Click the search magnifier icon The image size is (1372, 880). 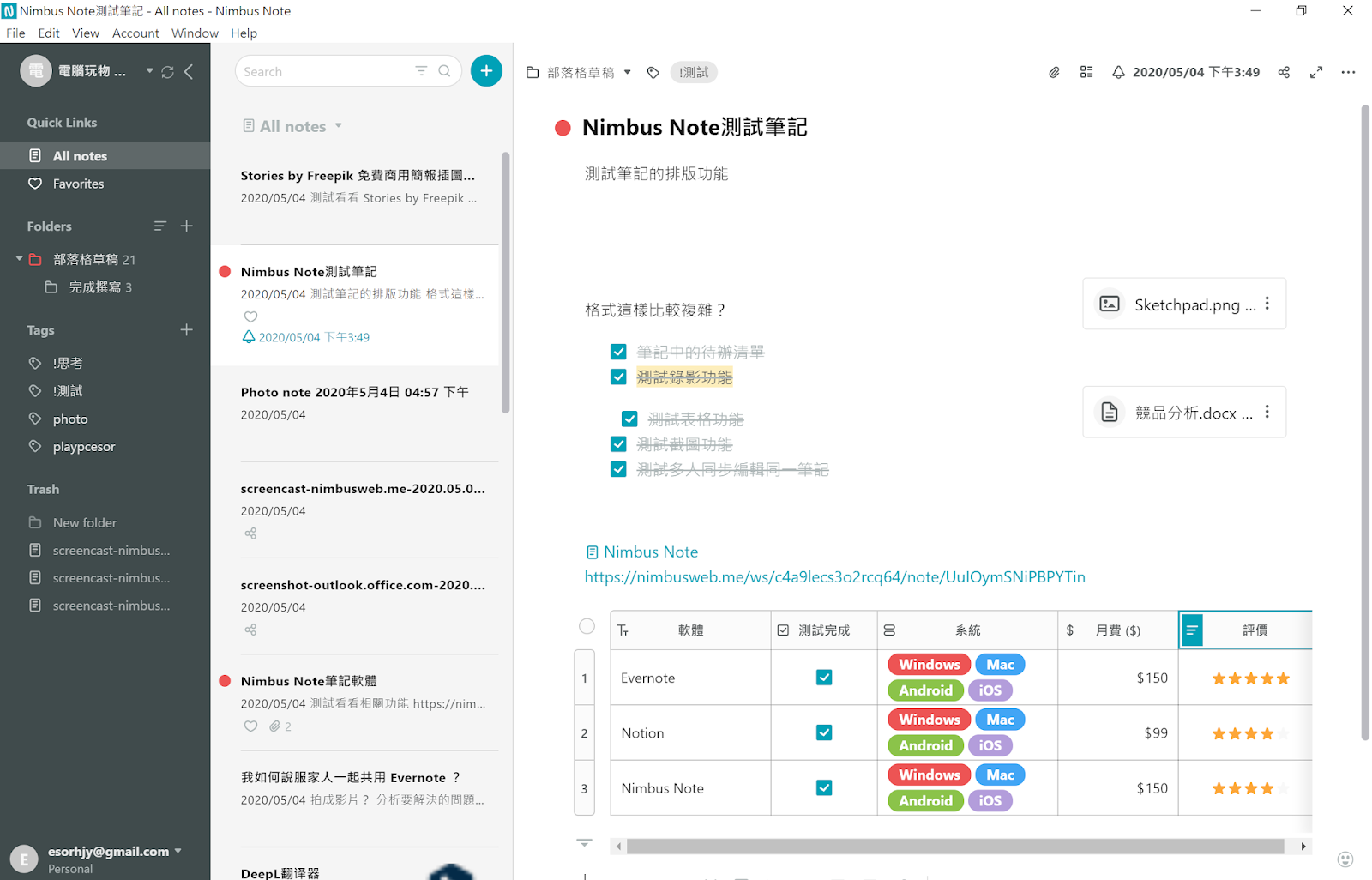coord(444,71)
